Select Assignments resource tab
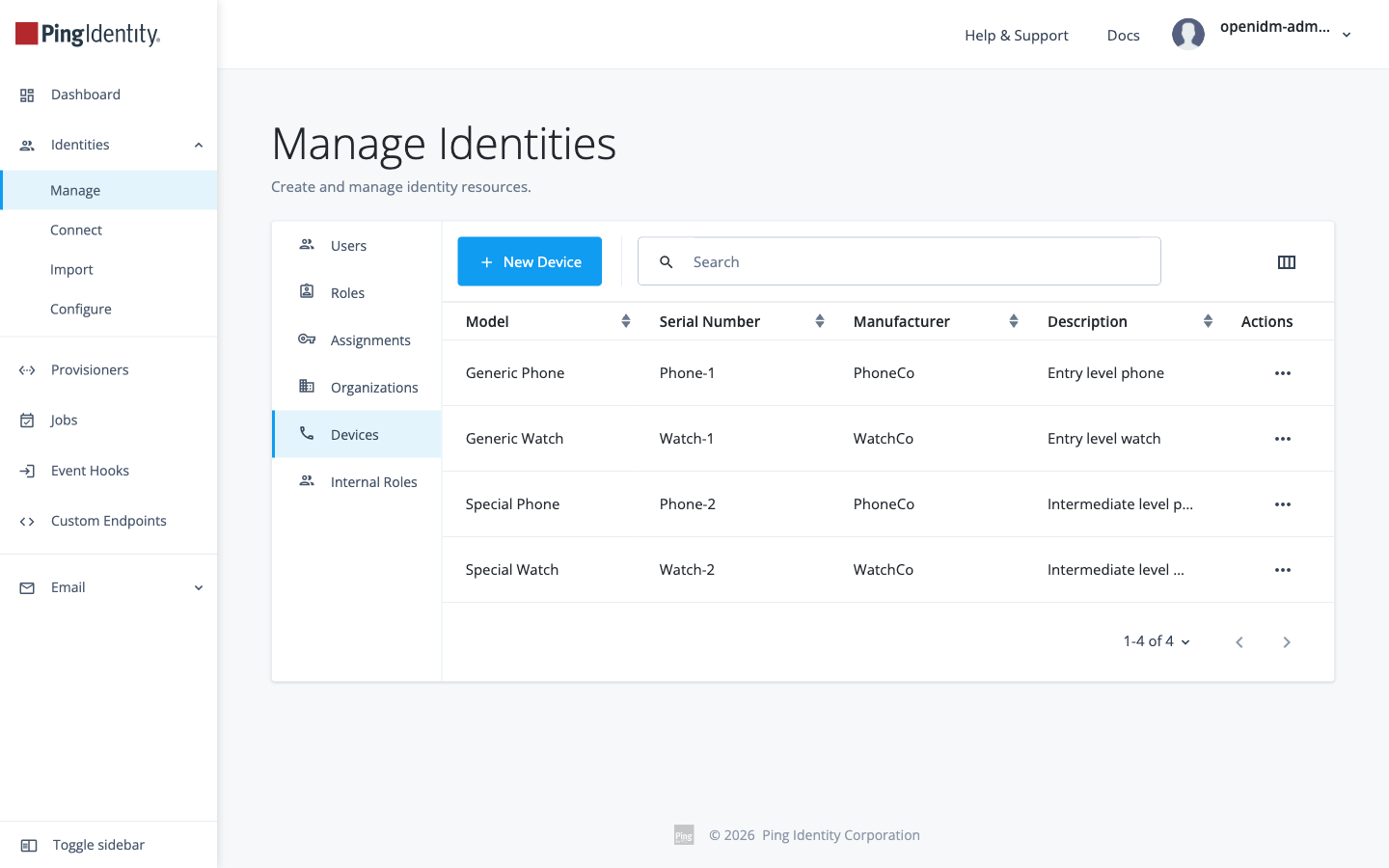The image size is (1389, 868). 357,340
